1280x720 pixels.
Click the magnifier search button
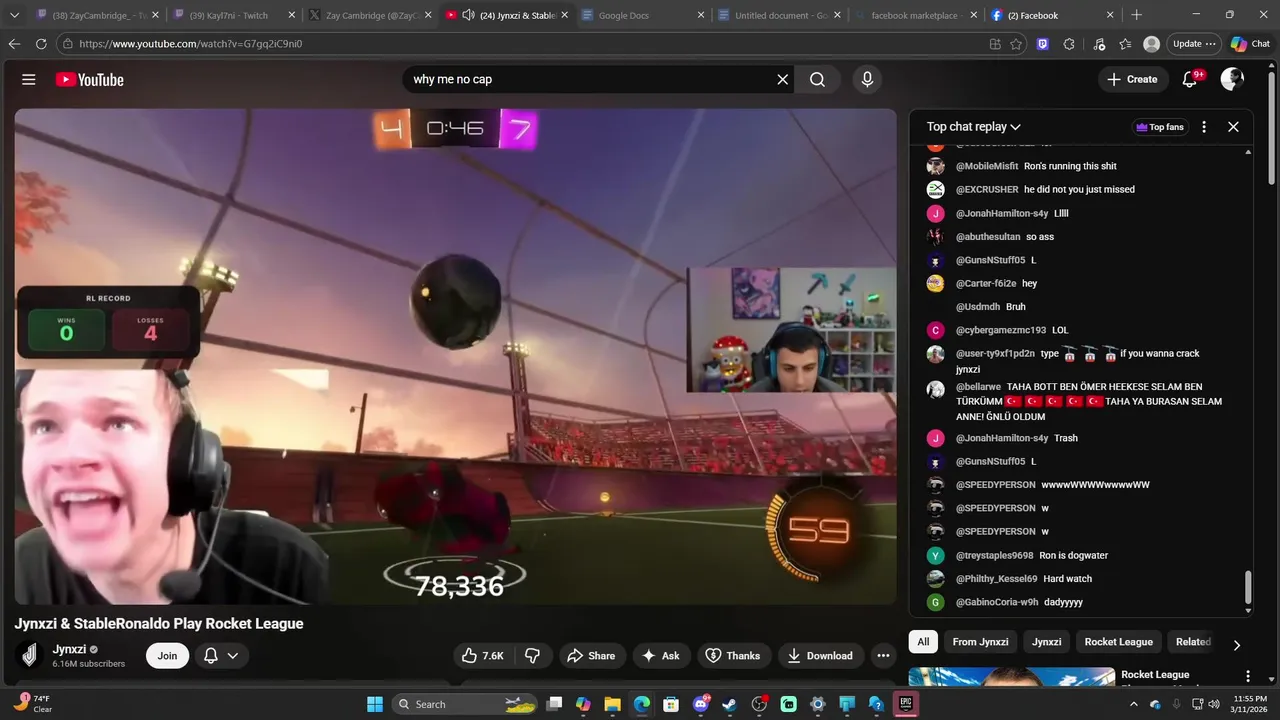(817, 79)
